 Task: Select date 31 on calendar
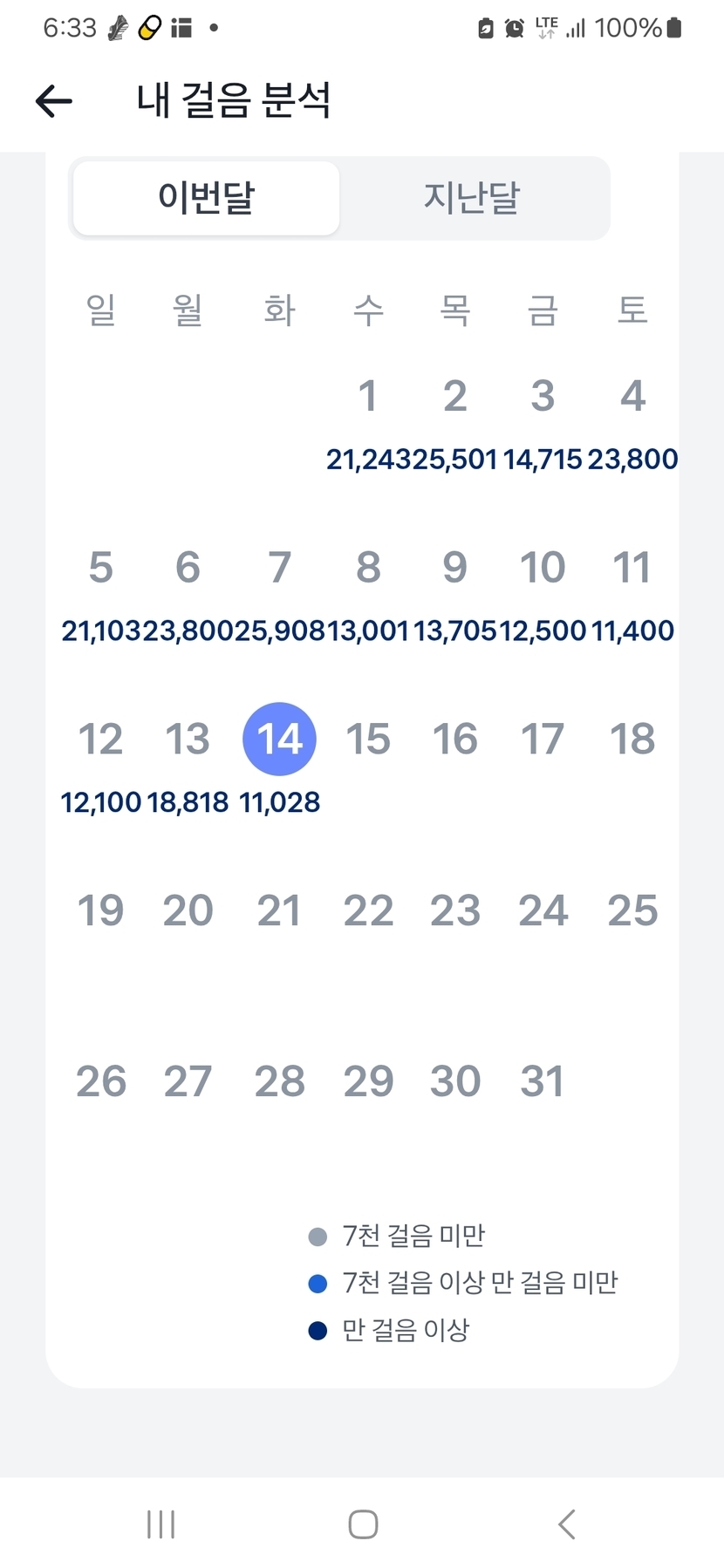click(543, 1081)
